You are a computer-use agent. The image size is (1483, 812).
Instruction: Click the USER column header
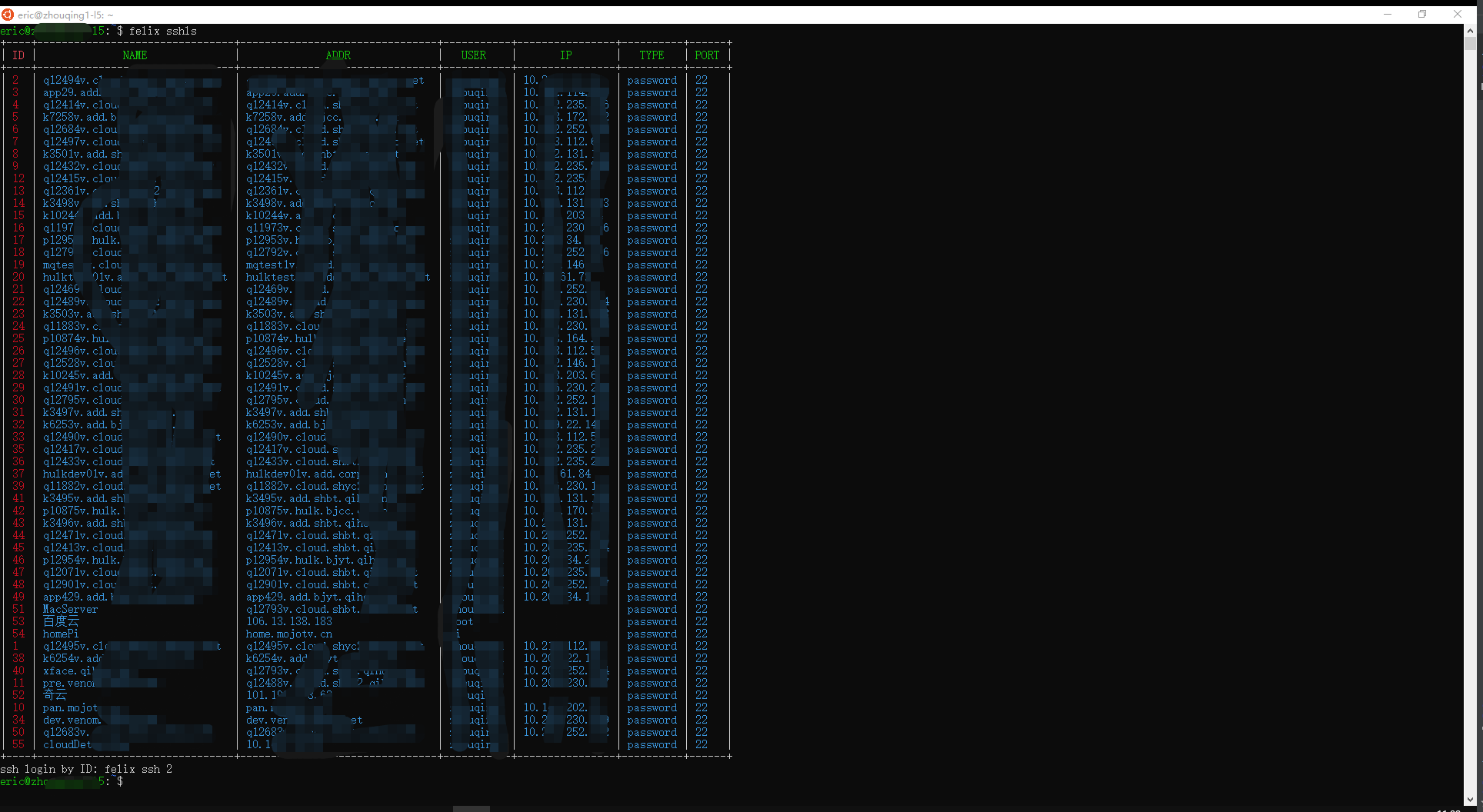coord(474,55)
